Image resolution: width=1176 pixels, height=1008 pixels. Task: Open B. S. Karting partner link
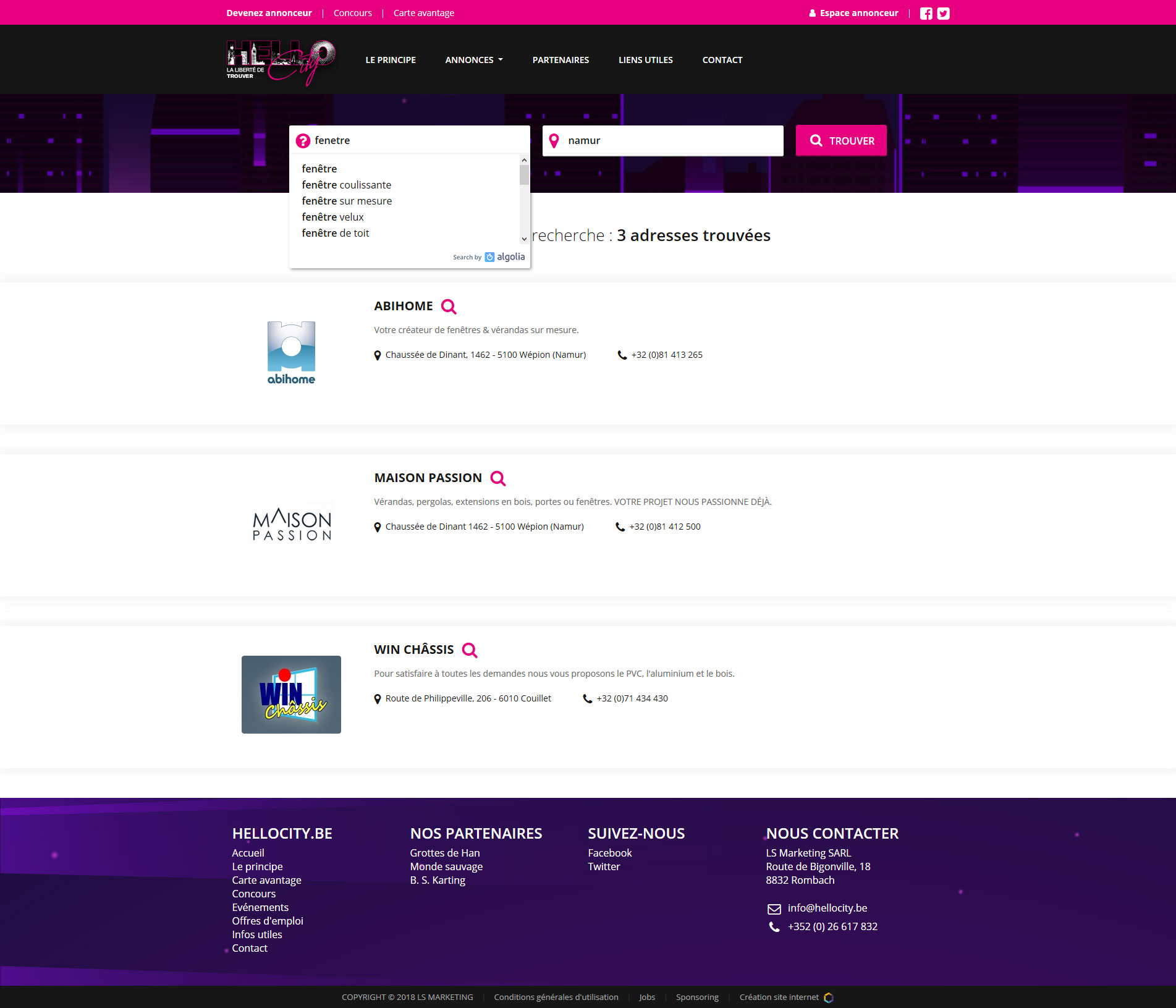coord(438,880)
